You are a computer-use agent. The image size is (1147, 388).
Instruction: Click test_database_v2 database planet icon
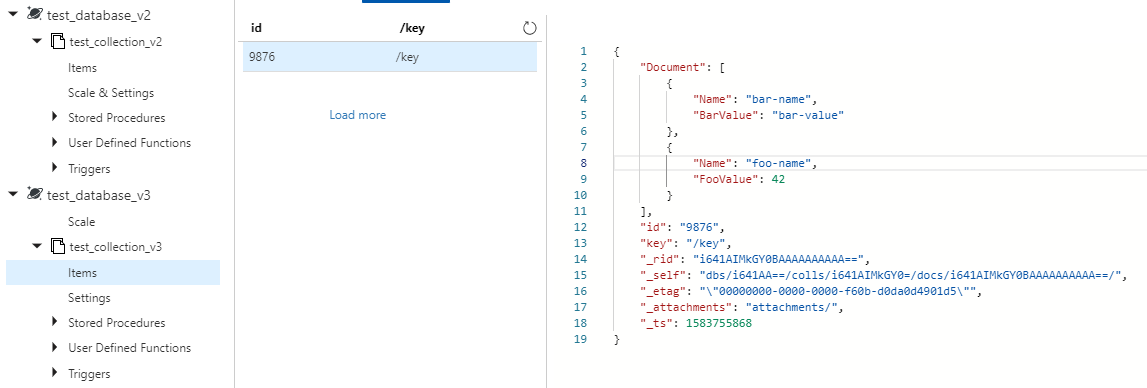coord(34,14)
